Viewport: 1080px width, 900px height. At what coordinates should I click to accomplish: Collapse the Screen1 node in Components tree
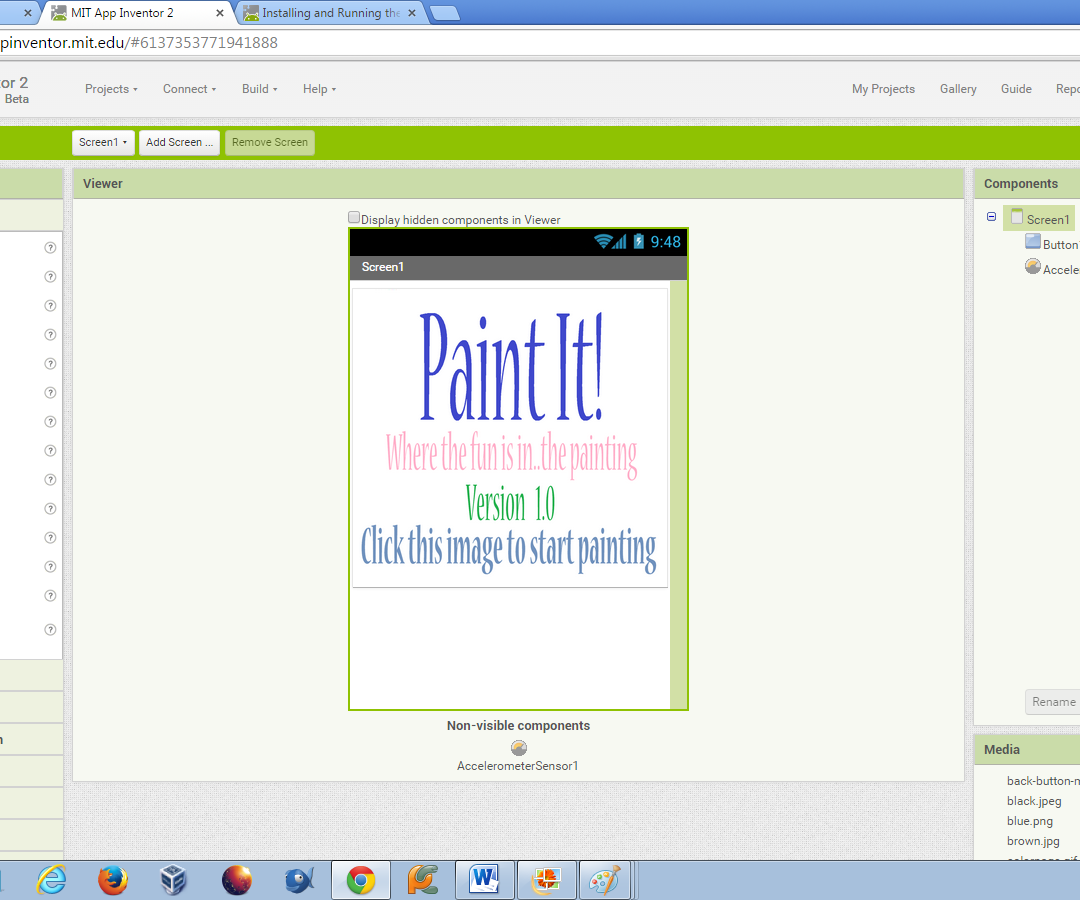tap(991, 216)
